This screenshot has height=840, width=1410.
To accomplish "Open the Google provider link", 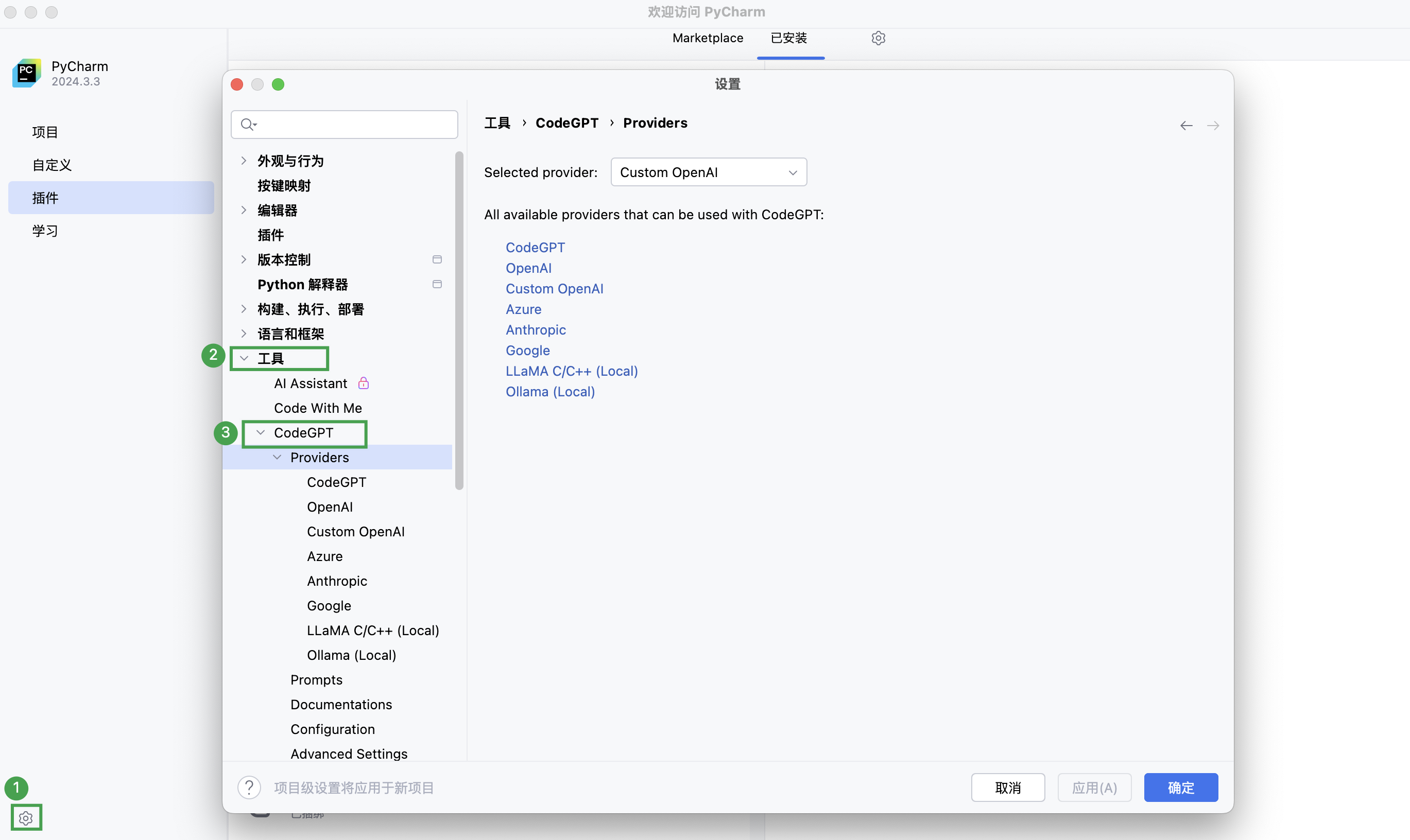I will coord(528,351).
